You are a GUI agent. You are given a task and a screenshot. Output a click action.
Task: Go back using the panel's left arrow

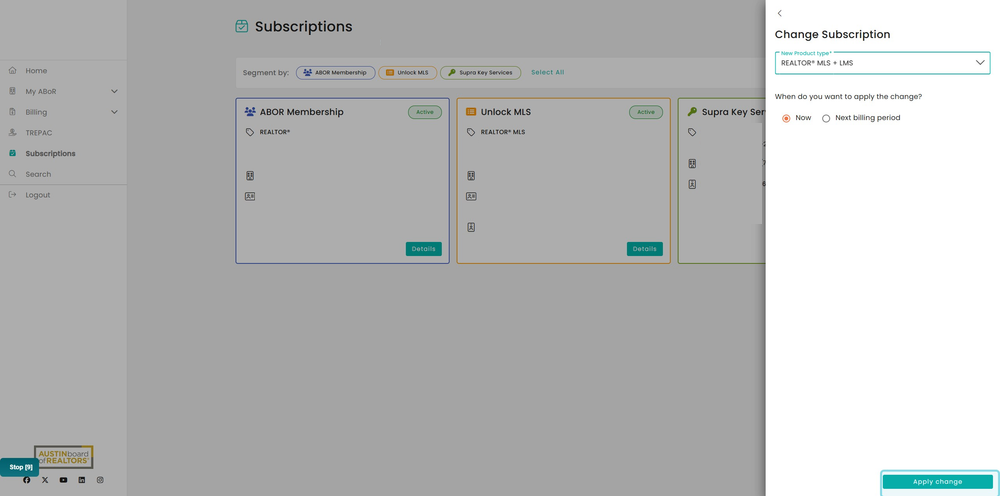tap(779, 13)
